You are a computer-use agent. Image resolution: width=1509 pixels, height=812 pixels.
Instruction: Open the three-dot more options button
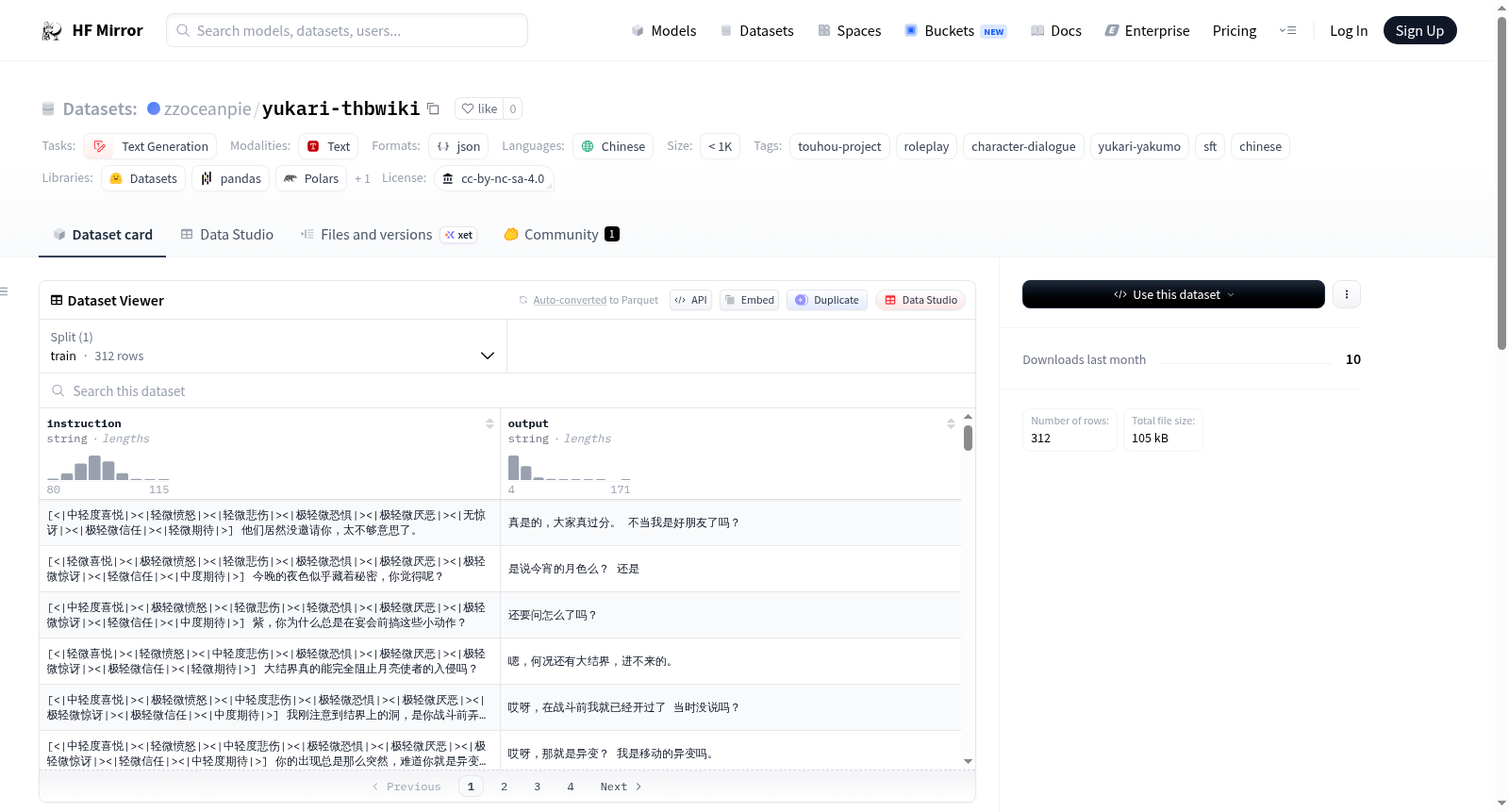pos(1346,294)
